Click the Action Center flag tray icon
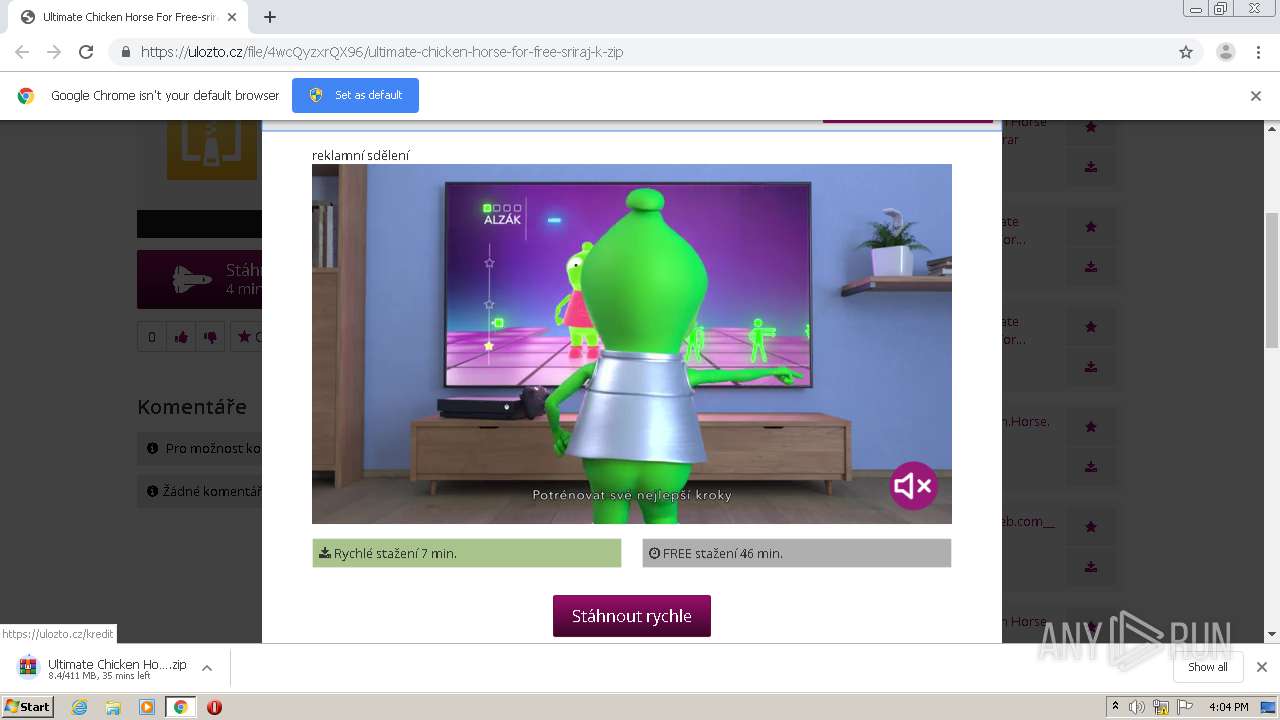1280x720 pixels. [x=1185, y=707]
